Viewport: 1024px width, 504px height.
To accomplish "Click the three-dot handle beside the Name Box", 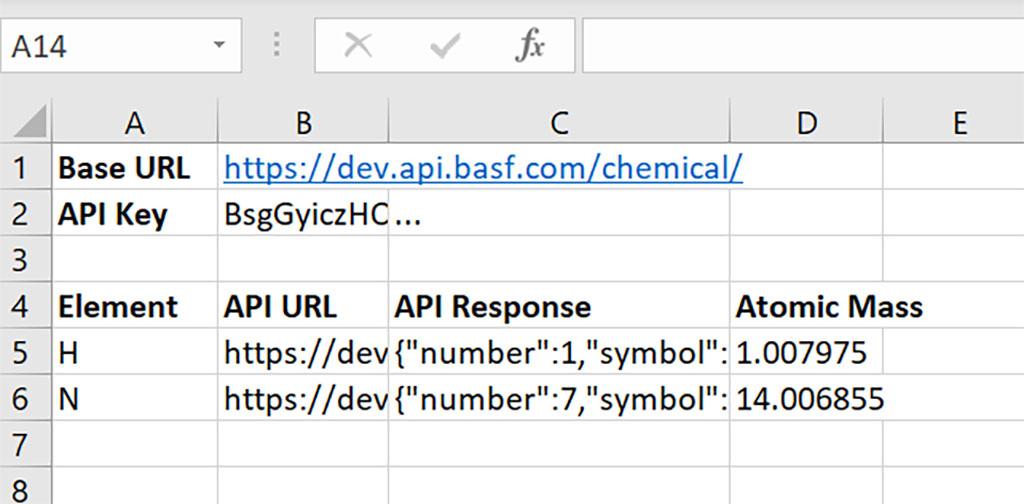I will tap(277, 45).
